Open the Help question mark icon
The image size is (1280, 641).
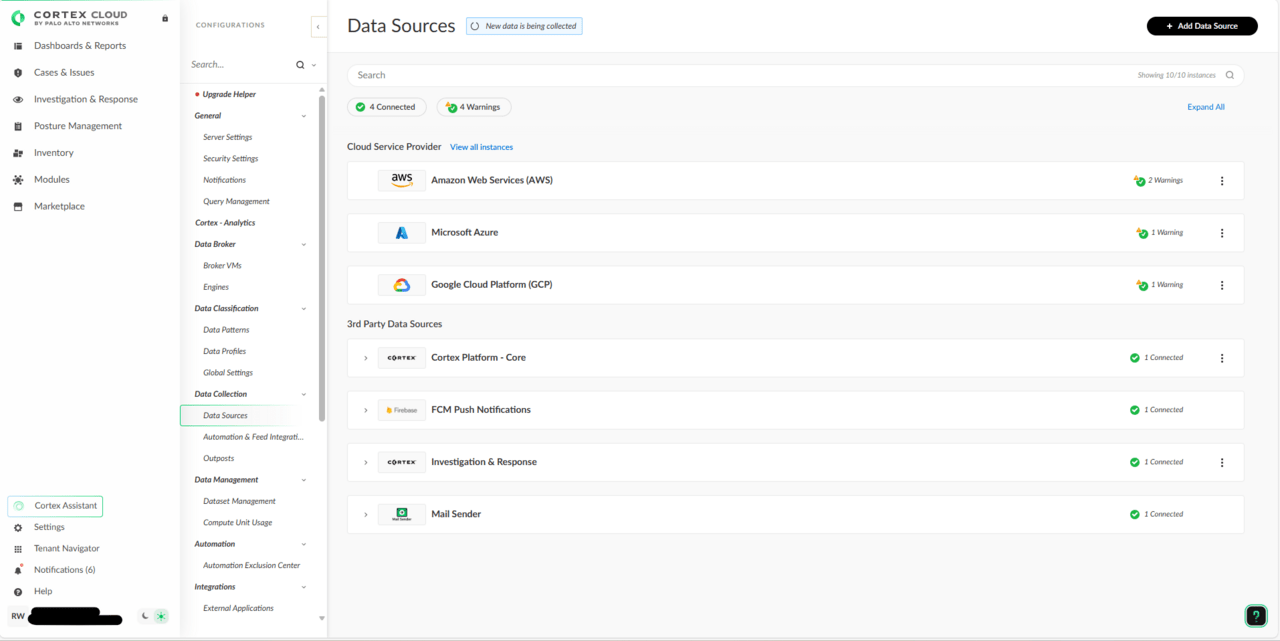click(x=18, y=592)
